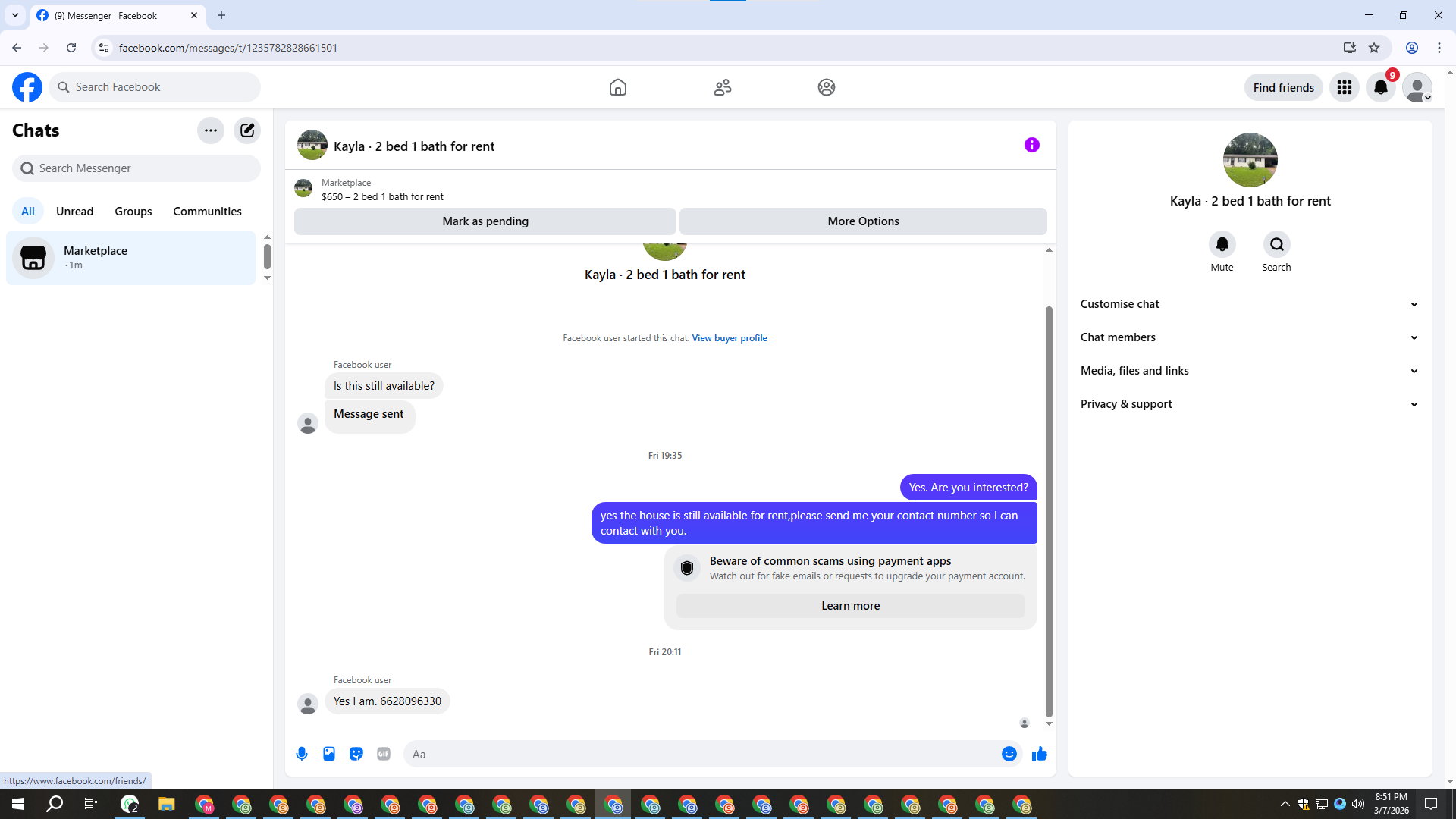Viewport: 1456px width, 819px height.
Task: Go back with browser back arrow
Action: 17,48
